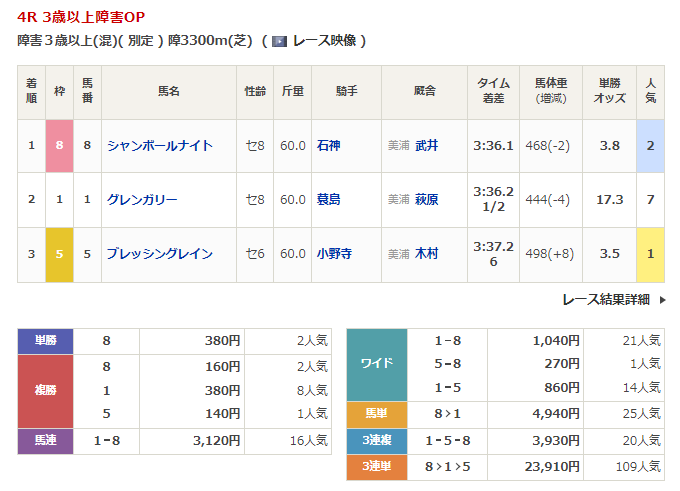Click the 複勝 payout label

coord(46,391)
